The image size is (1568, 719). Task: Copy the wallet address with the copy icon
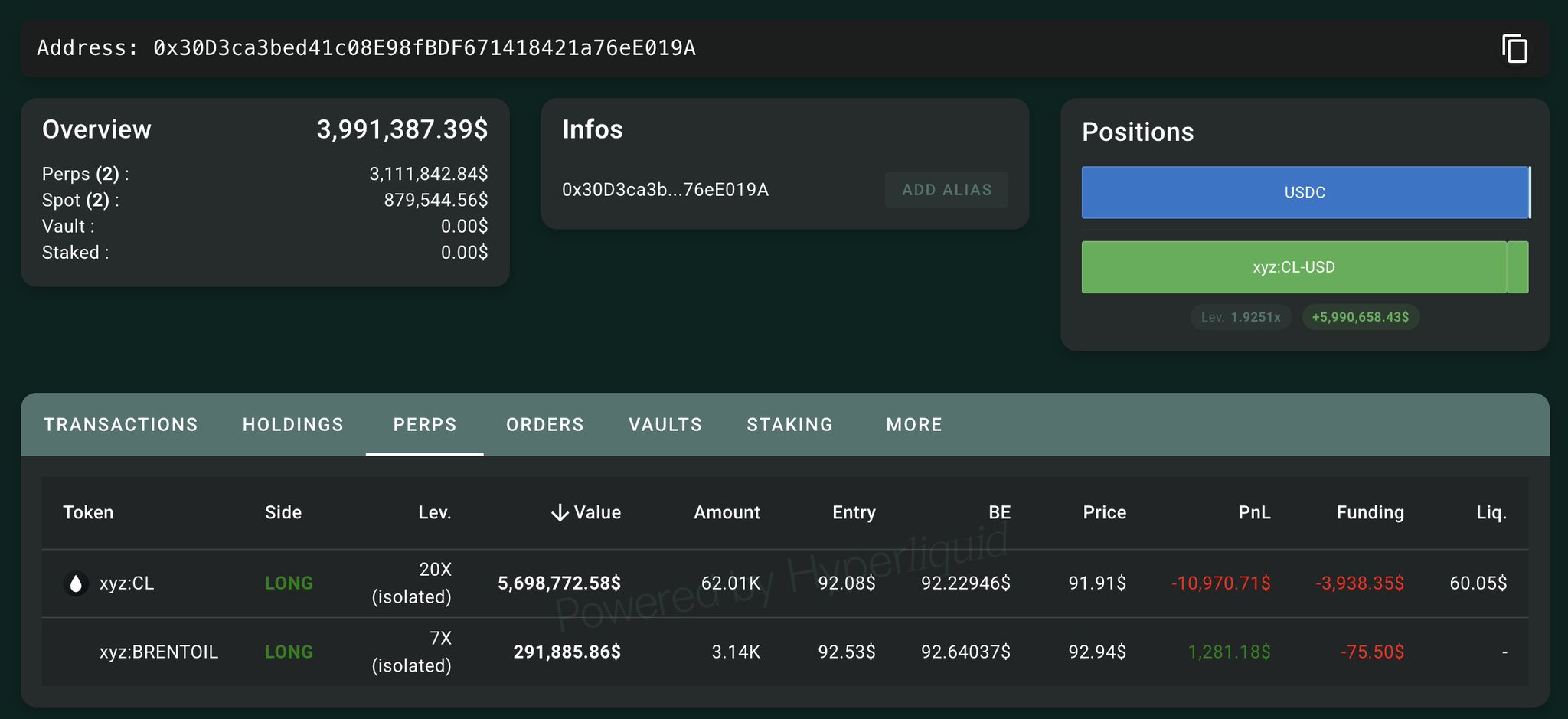pyautogui.click(x=1514, y=49)
